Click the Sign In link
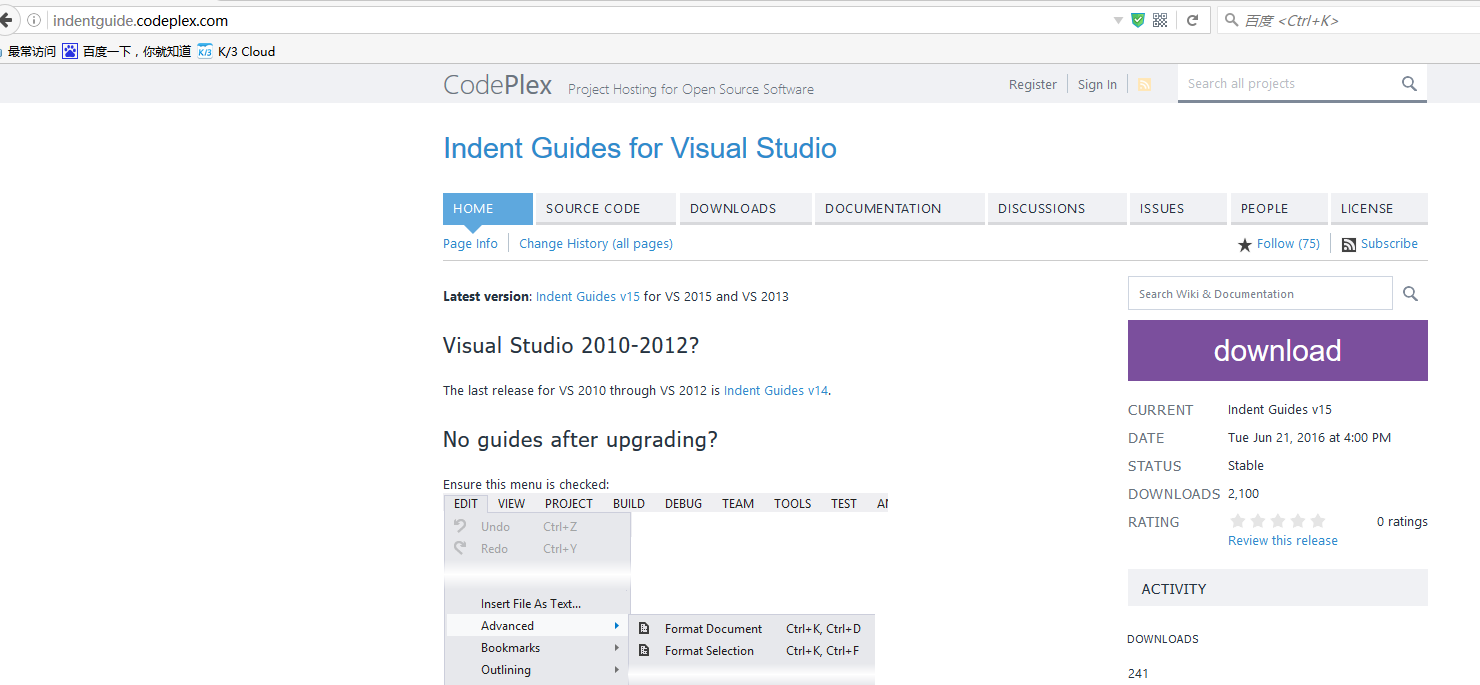1480x685 pixels. 1097,84
